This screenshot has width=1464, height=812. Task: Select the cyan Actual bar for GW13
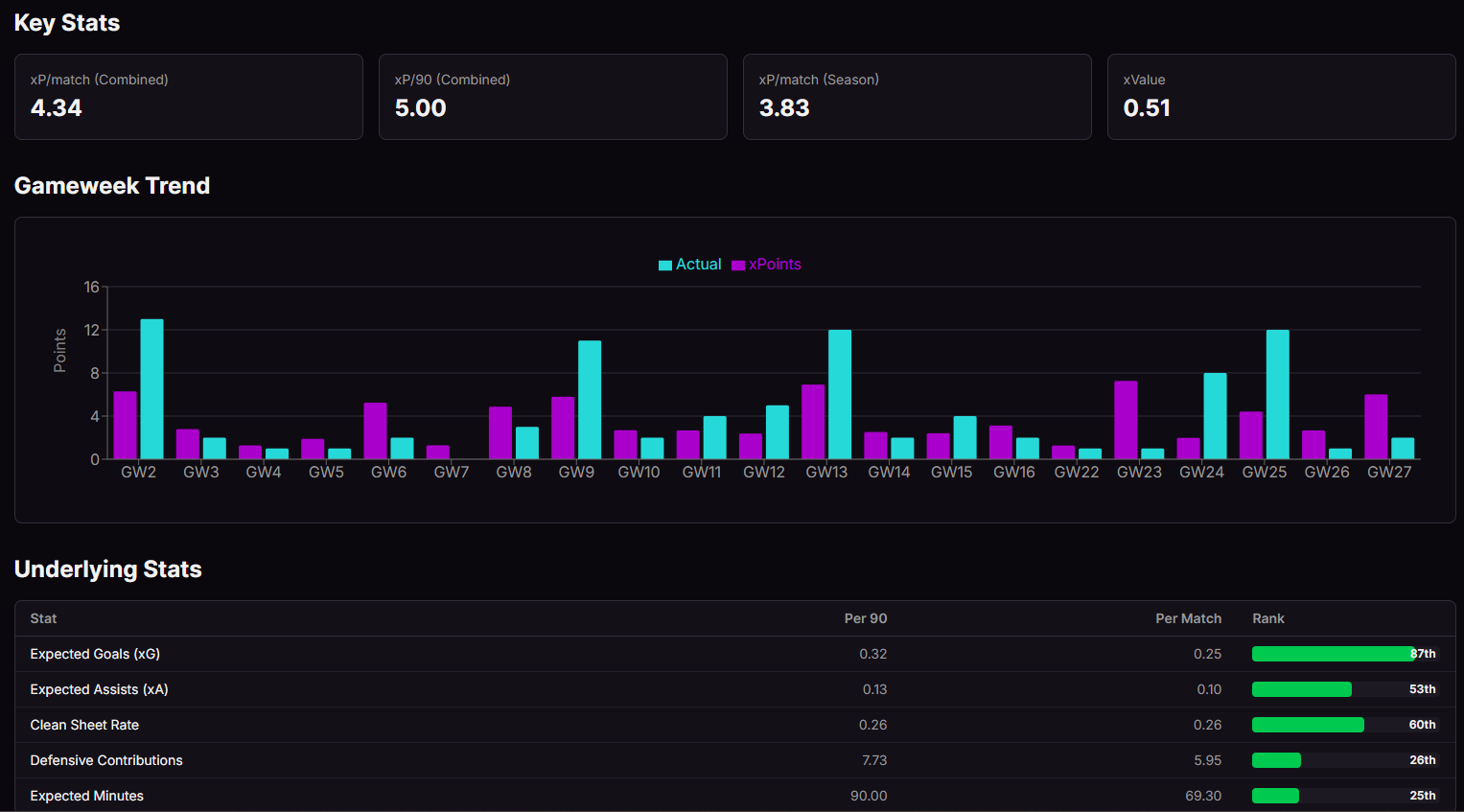point(840,394)
